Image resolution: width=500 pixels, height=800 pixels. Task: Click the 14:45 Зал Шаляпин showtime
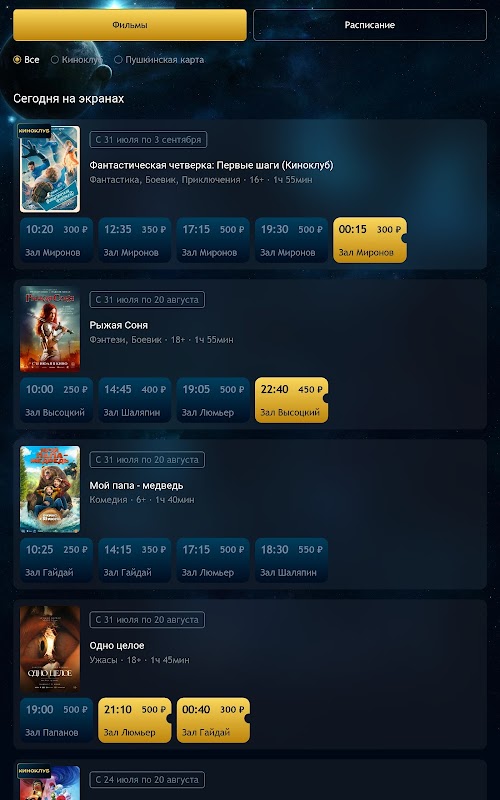coord(135,400)
